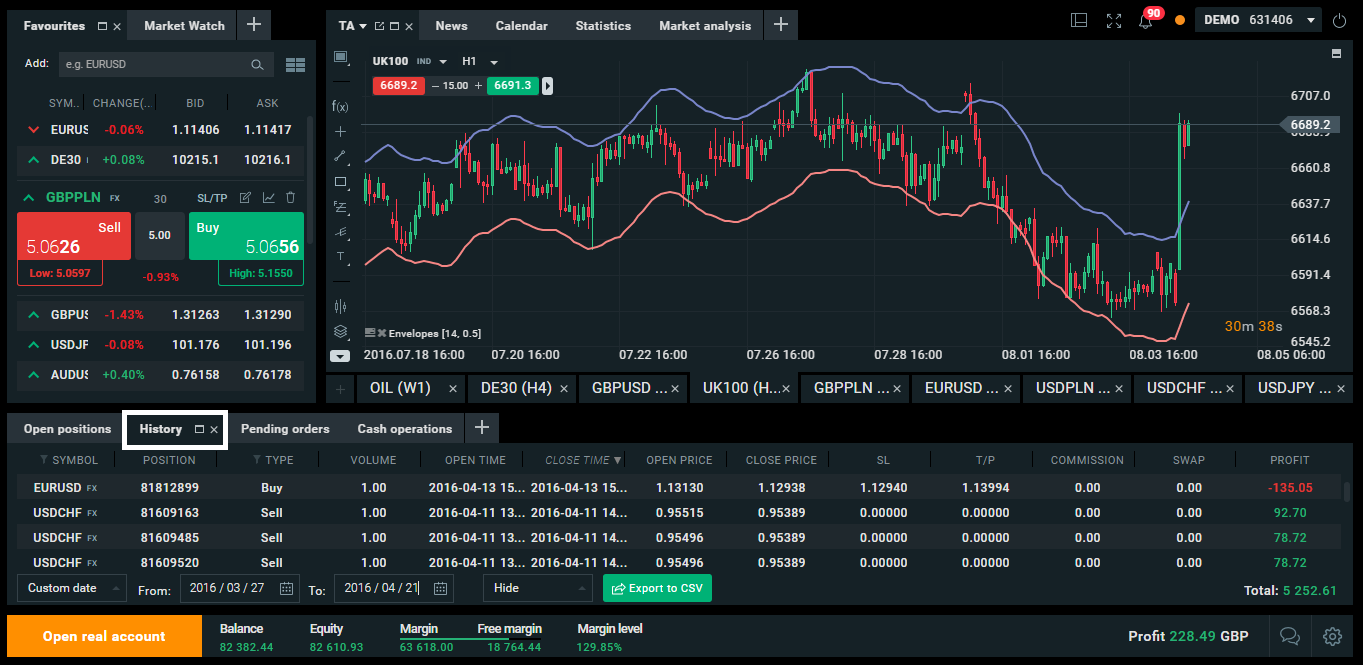Open the Calendar tab
1363x665 pixels.
pos(521,26)
